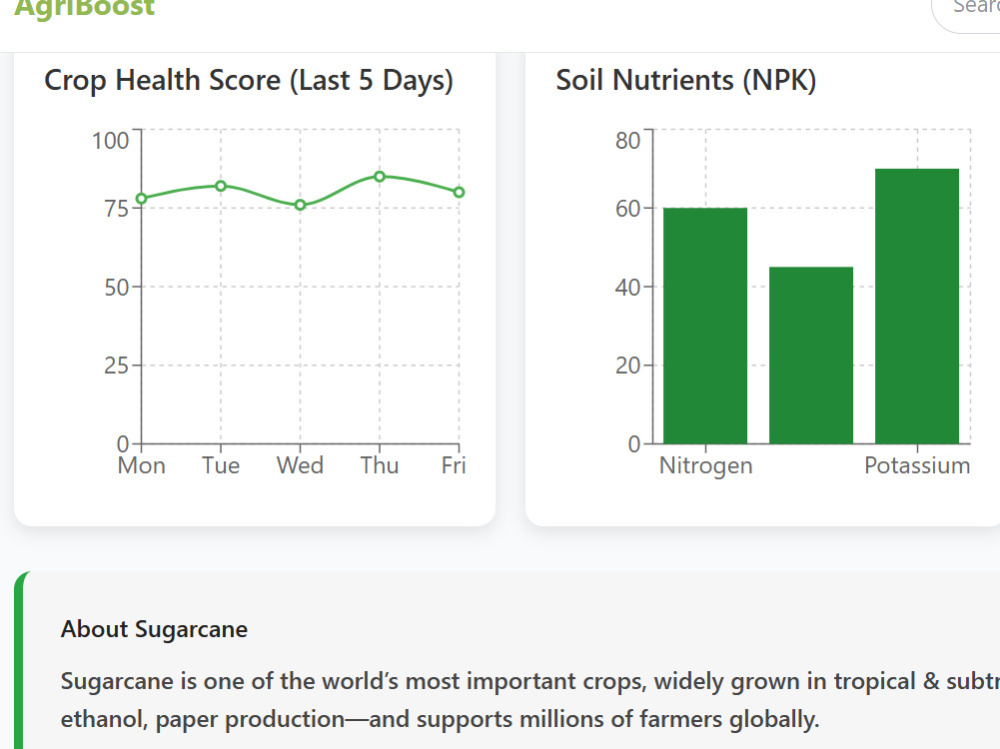Screen dimensions: 1000x749
Task: Click the Sugarcane description paragraph text
Action: pos(530,700)
